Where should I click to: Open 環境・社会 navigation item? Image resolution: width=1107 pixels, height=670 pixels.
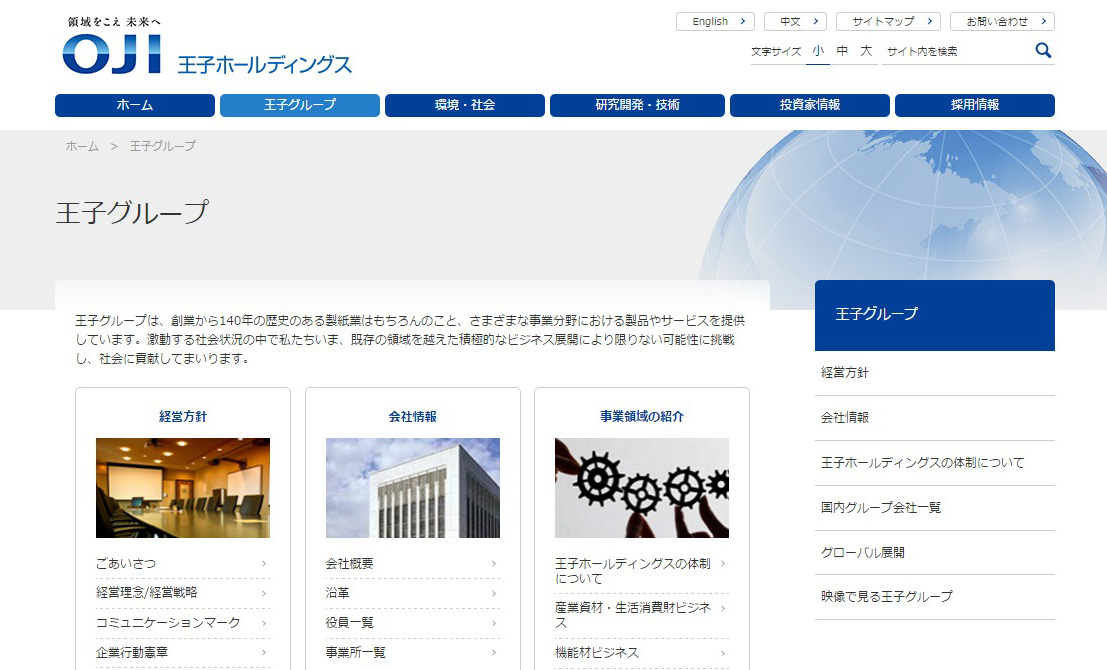(x=465, y=105)
